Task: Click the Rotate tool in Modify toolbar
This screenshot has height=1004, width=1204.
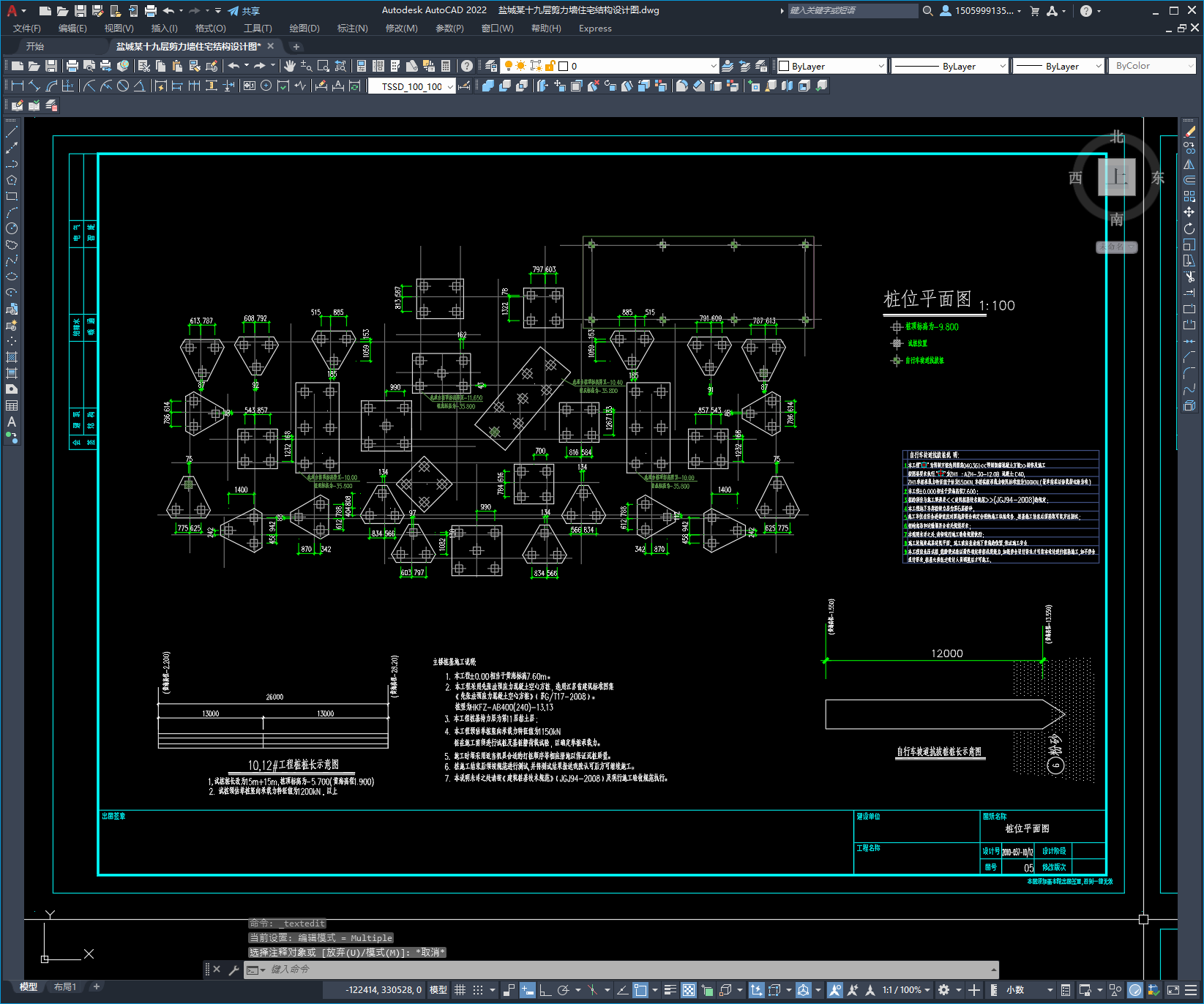Action: [x=1189, y=228]
